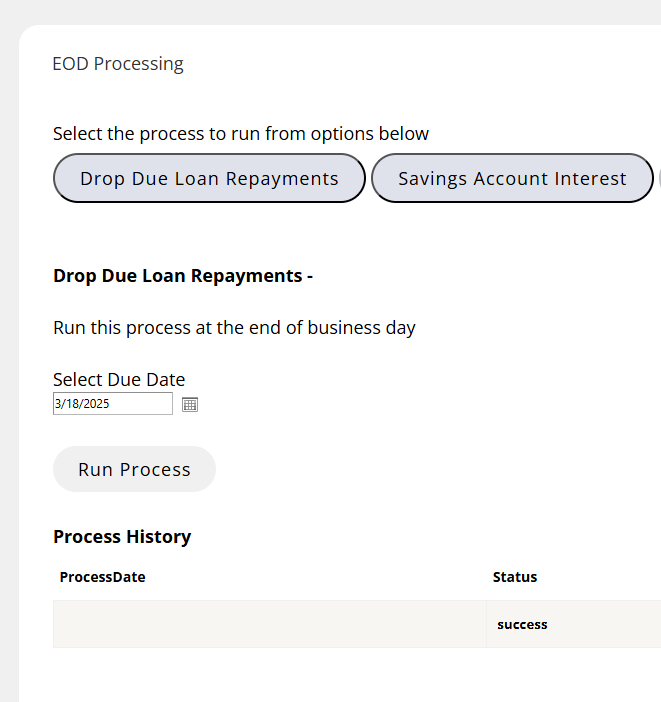Click the success status cell

(522, 624)
